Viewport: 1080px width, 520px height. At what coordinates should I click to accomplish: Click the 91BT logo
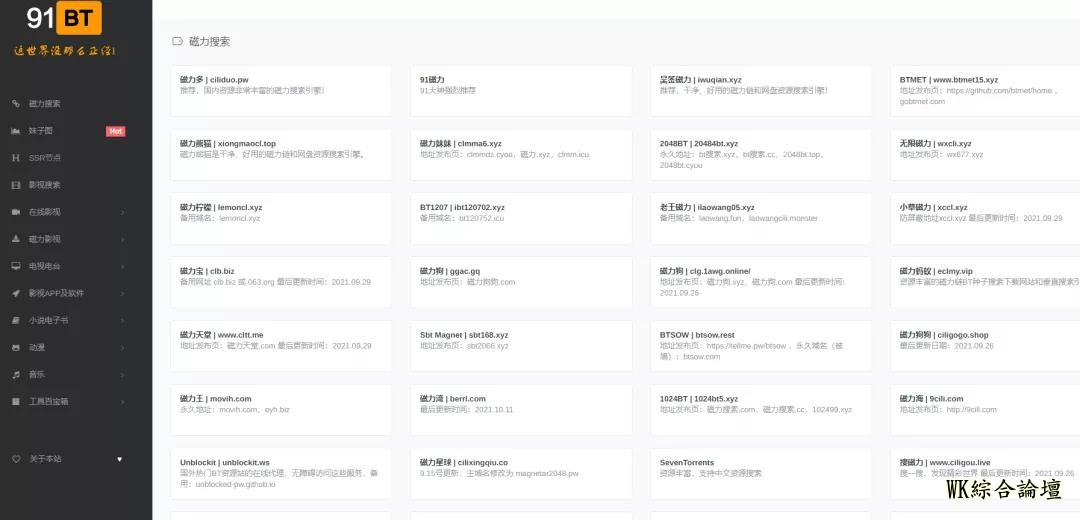pos(64,18)
